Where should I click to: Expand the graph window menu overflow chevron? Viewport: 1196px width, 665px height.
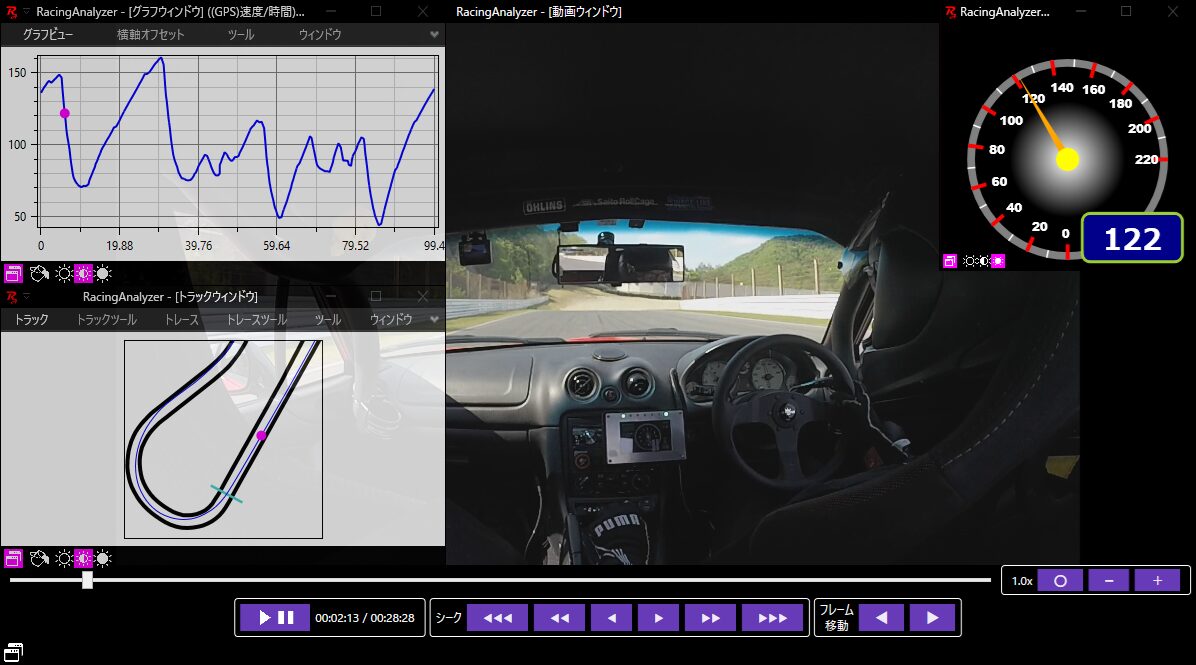click(434, 34)
